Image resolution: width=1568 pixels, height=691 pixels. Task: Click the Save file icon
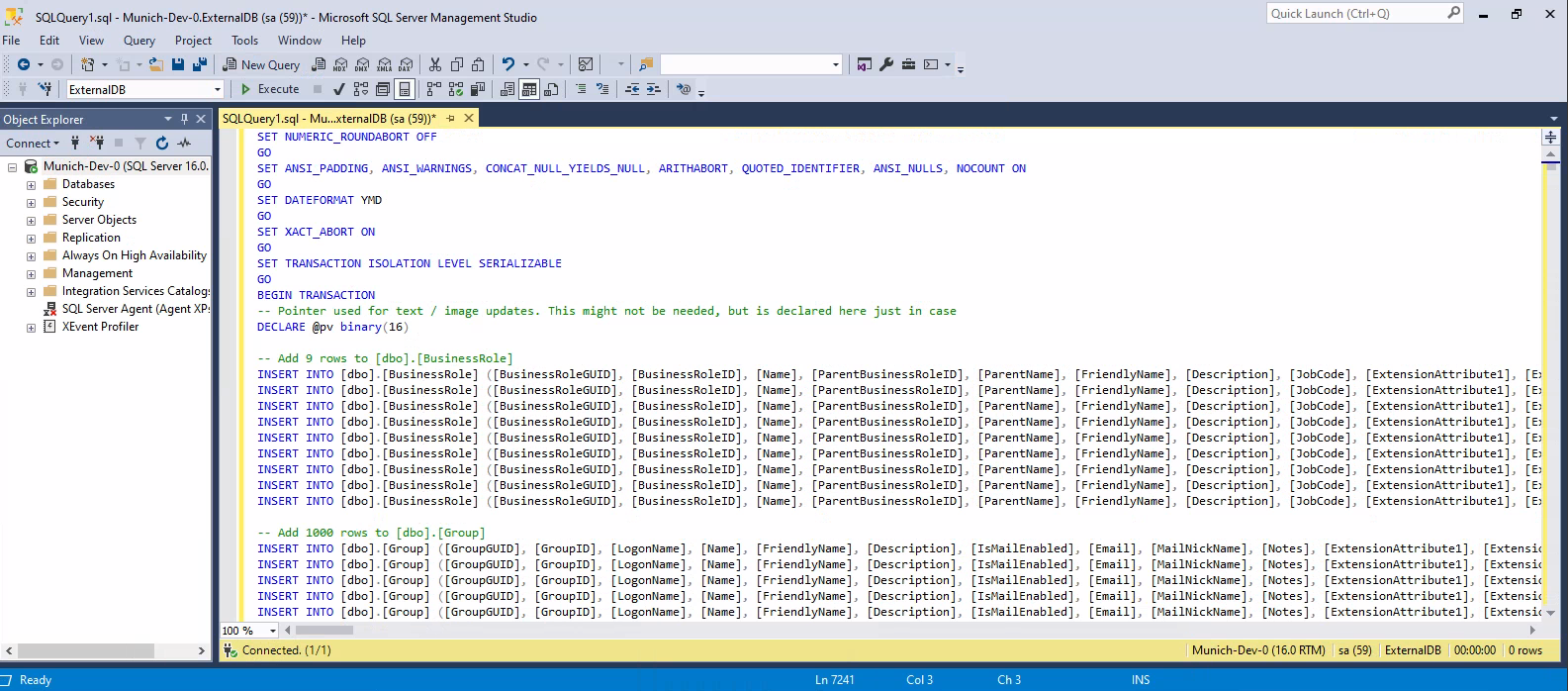point(178,64)
